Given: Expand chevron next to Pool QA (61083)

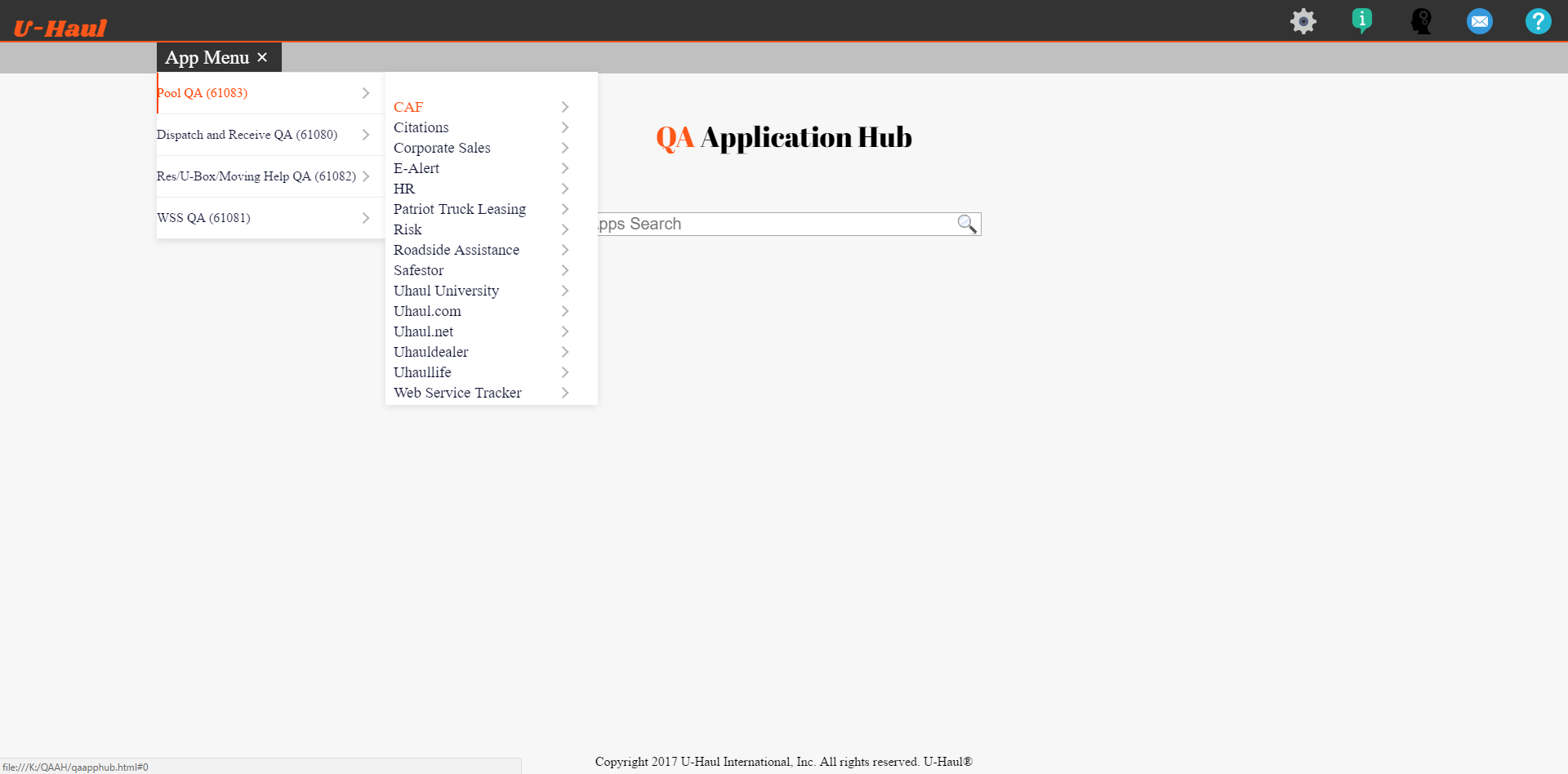Looking at the screenshot, I should pyautogui.click(x=366, y=93).
